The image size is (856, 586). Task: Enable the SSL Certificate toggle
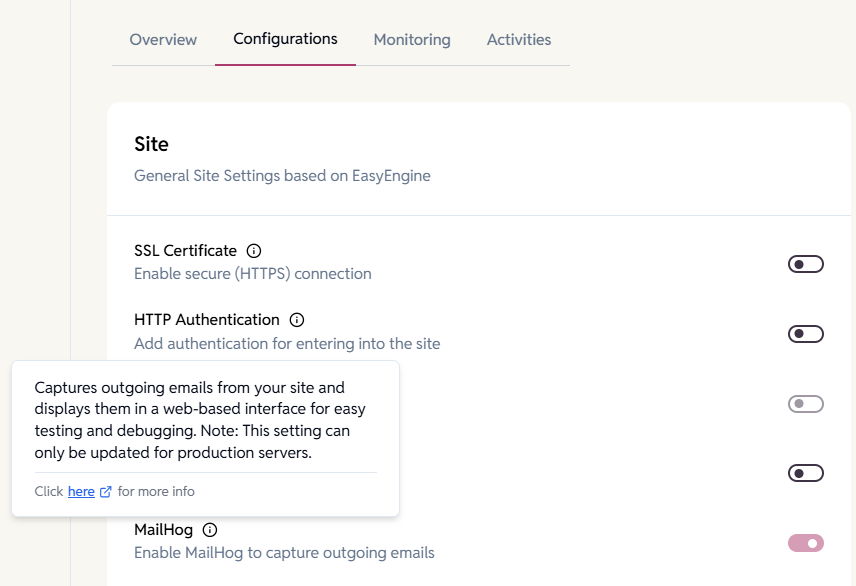[x=805, y=264]
